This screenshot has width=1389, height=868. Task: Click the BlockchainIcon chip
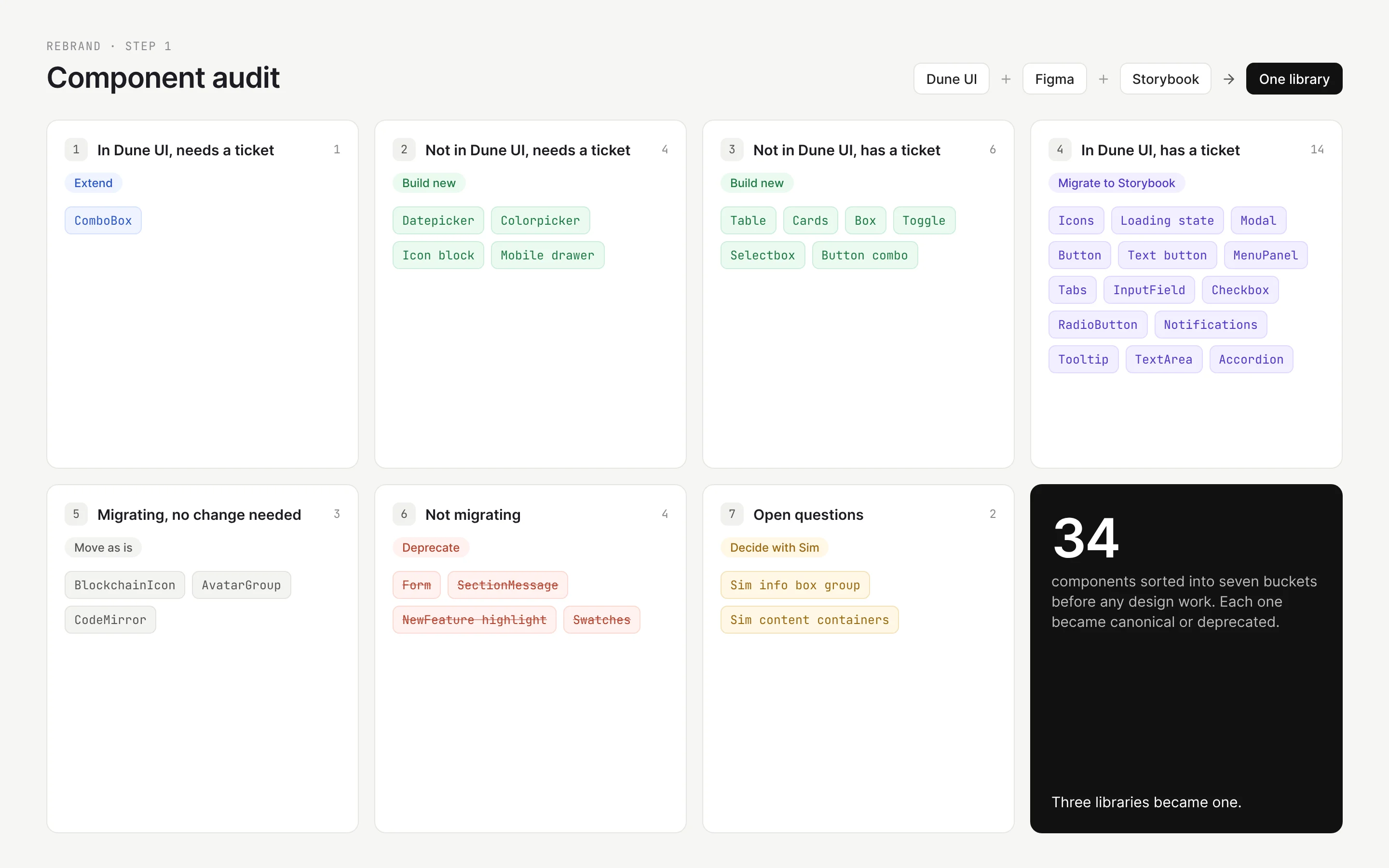[x=125, y=585]
